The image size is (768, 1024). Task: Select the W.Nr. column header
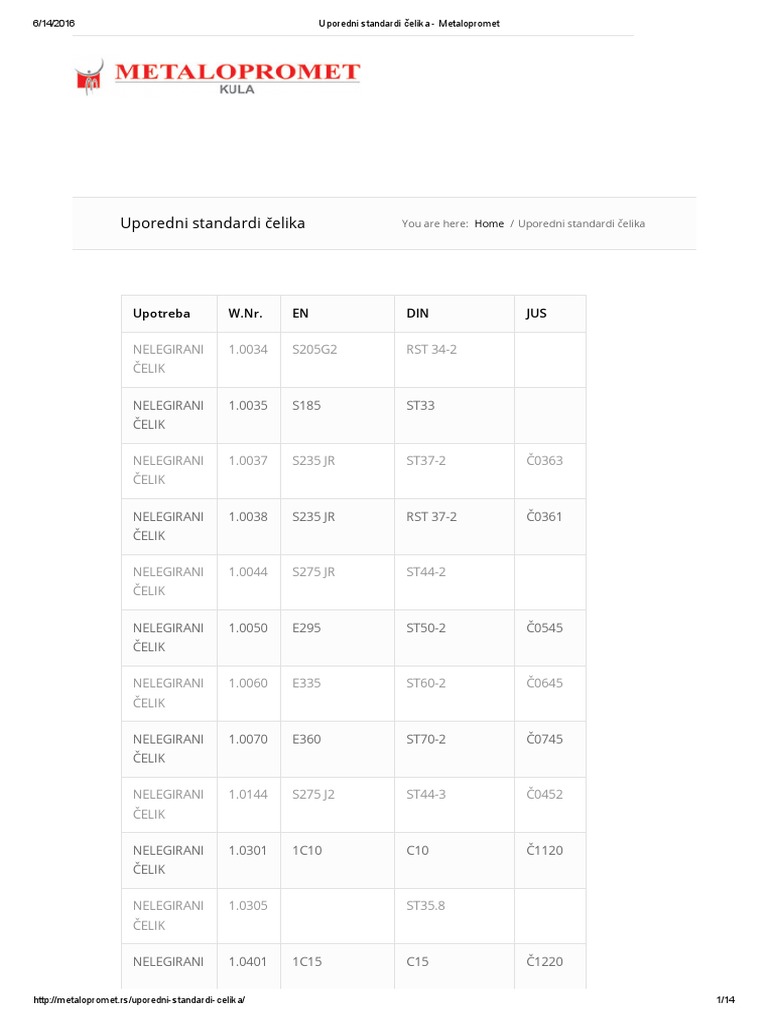point(245,314)
